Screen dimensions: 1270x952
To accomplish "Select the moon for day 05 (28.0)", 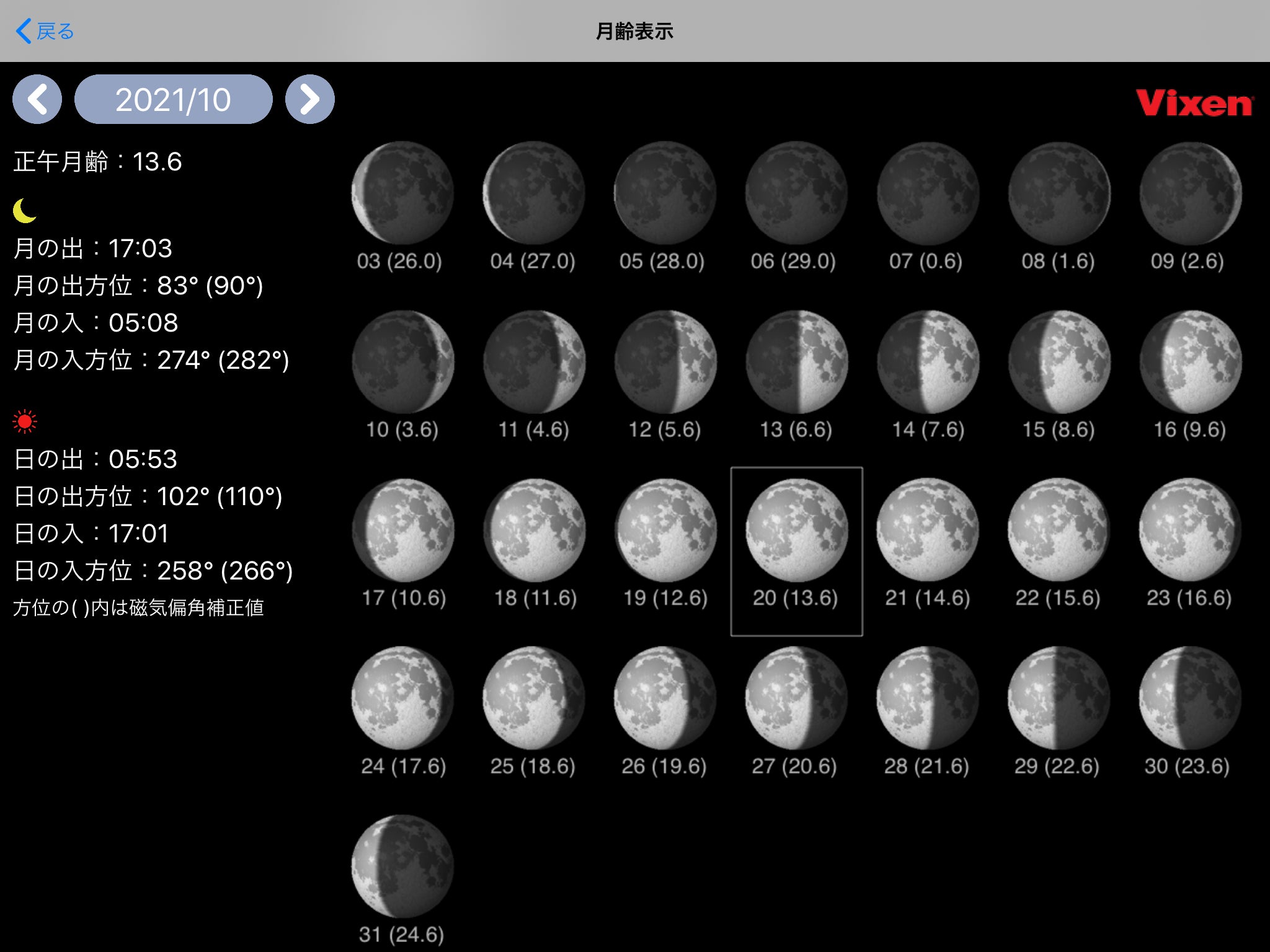I will pyautogui.click(x=665, y=193).
